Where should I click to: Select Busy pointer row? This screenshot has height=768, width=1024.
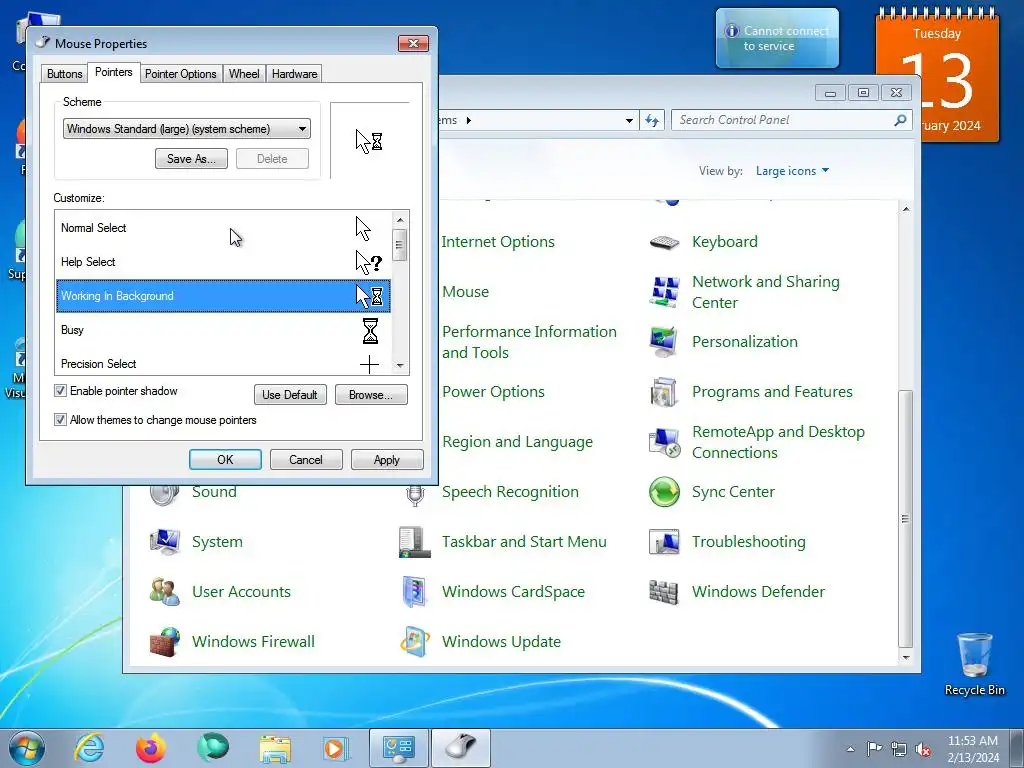(223, 330)
